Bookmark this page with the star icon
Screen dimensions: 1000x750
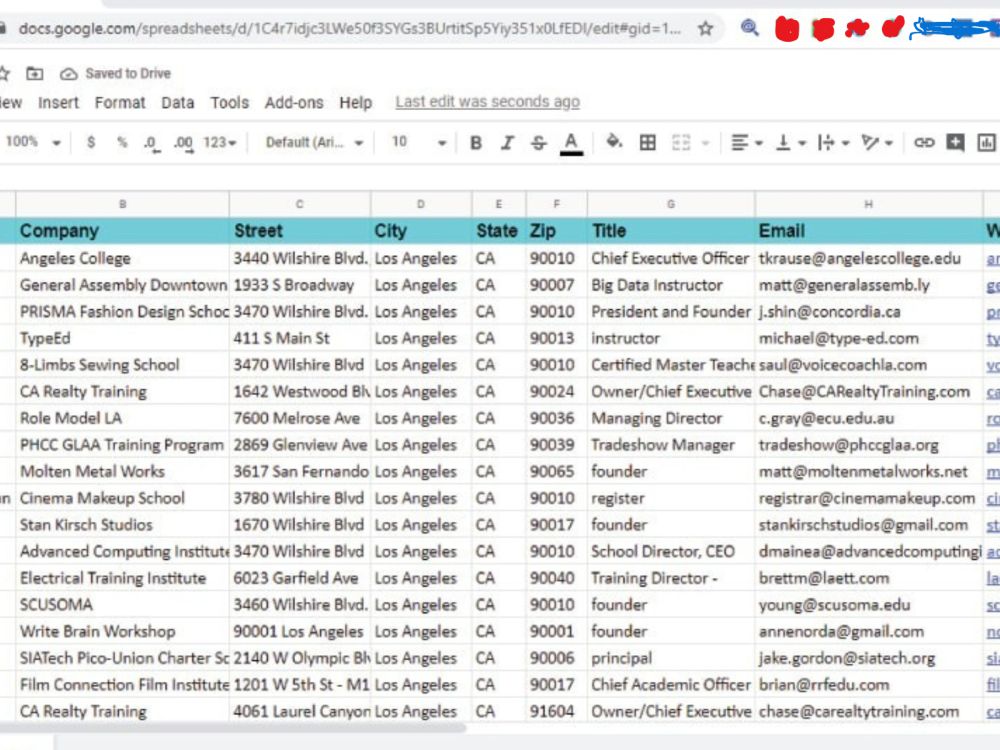[x=705, y=29]
